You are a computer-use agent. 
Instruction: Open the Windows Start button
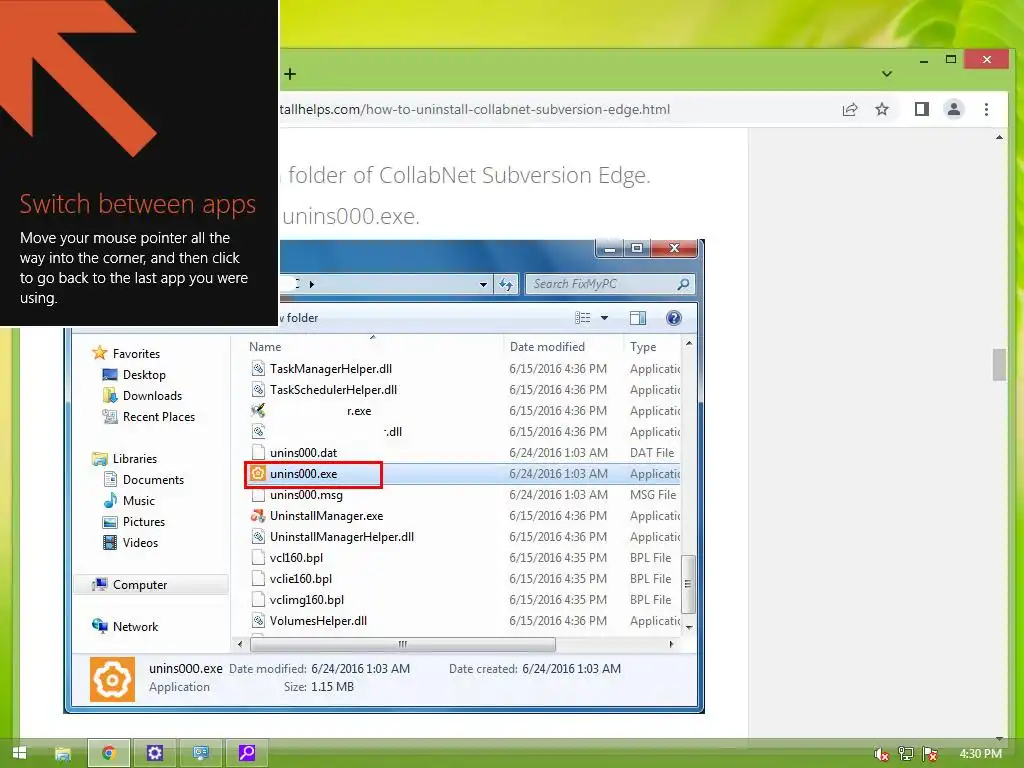20,753
